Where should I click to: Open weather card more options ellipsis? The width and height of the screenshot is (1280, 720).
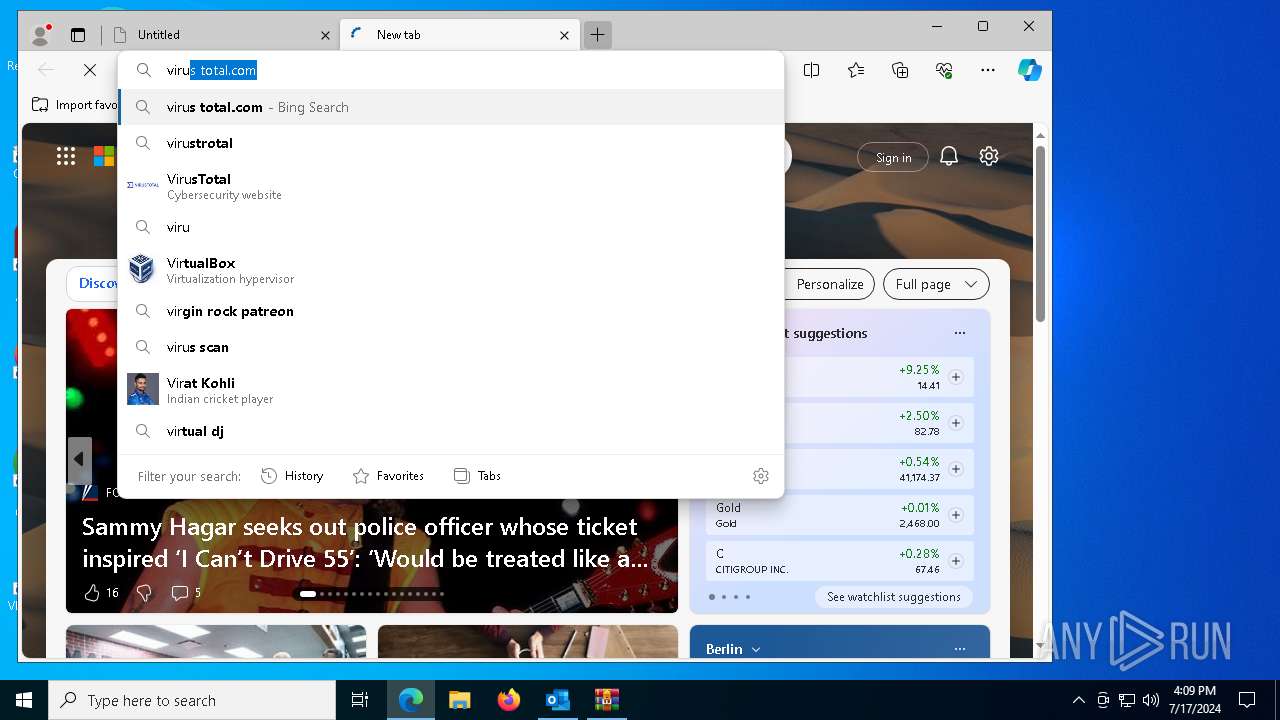960,649
